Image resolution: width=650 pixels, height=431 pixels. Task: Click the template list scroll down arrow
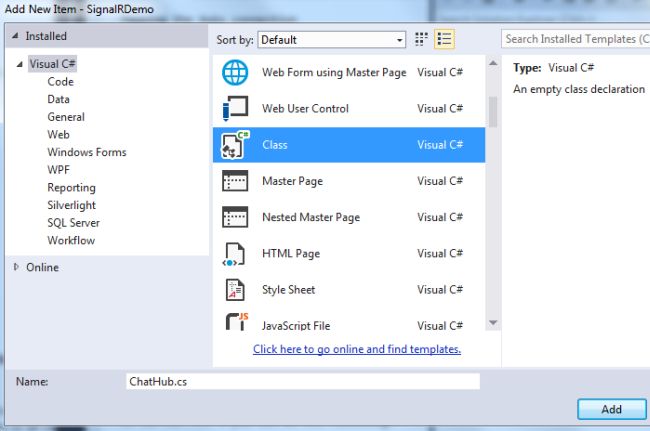point(493,322)
